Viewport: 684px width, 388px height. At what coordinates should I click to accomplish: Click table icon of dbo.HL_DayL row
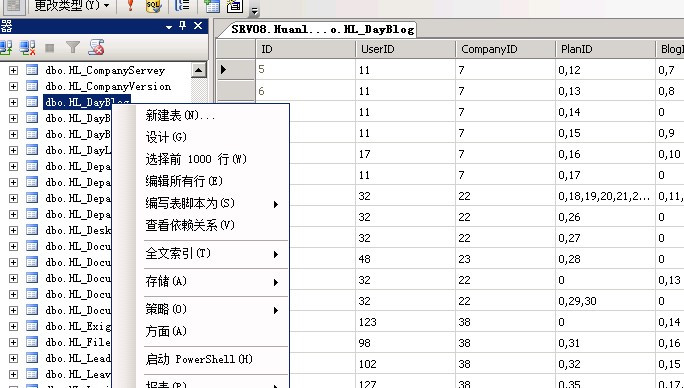pyautogui.click(x=32, y=150)
